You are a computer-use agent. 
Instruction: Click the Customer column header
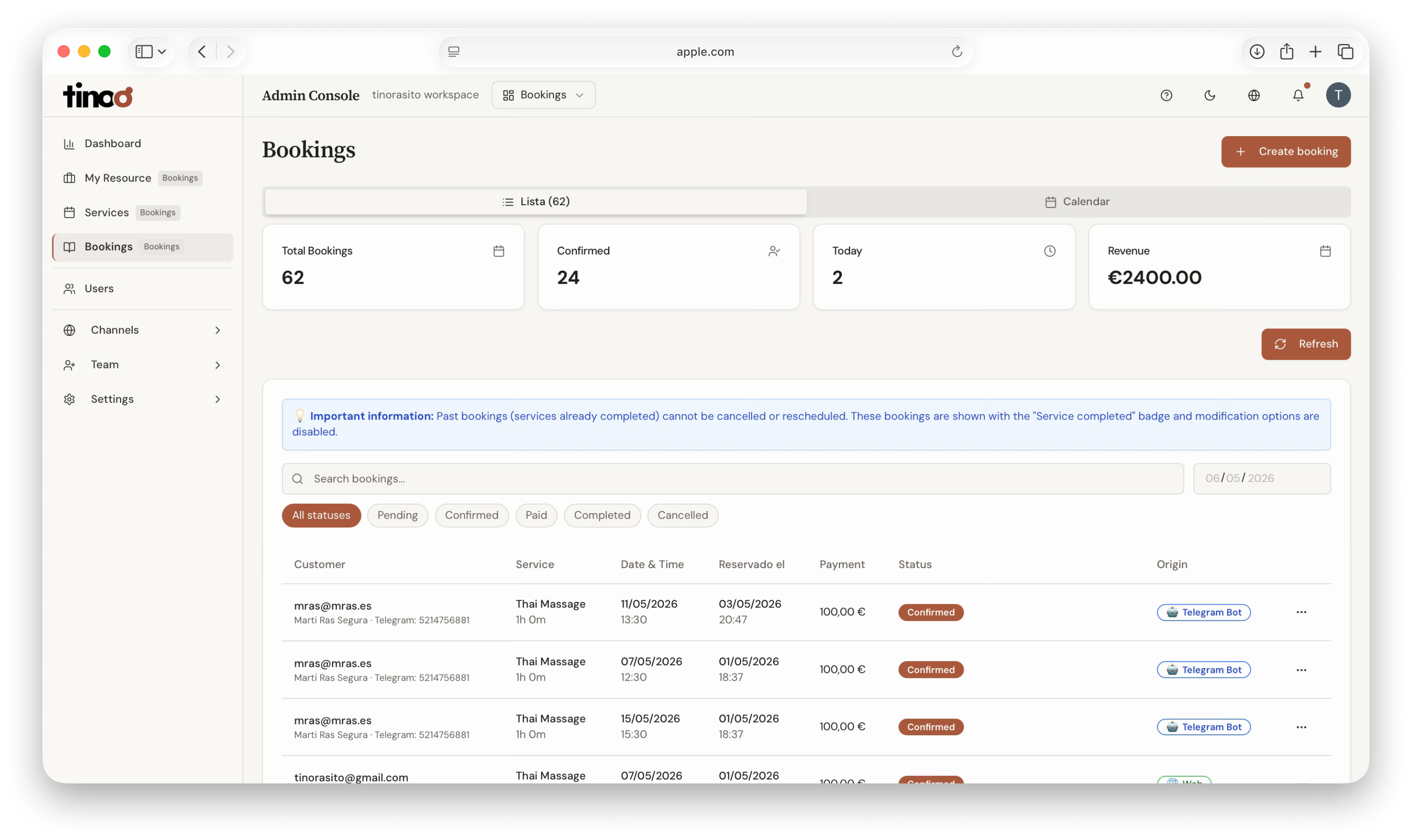pyautogui.click(x=319, y=564)
